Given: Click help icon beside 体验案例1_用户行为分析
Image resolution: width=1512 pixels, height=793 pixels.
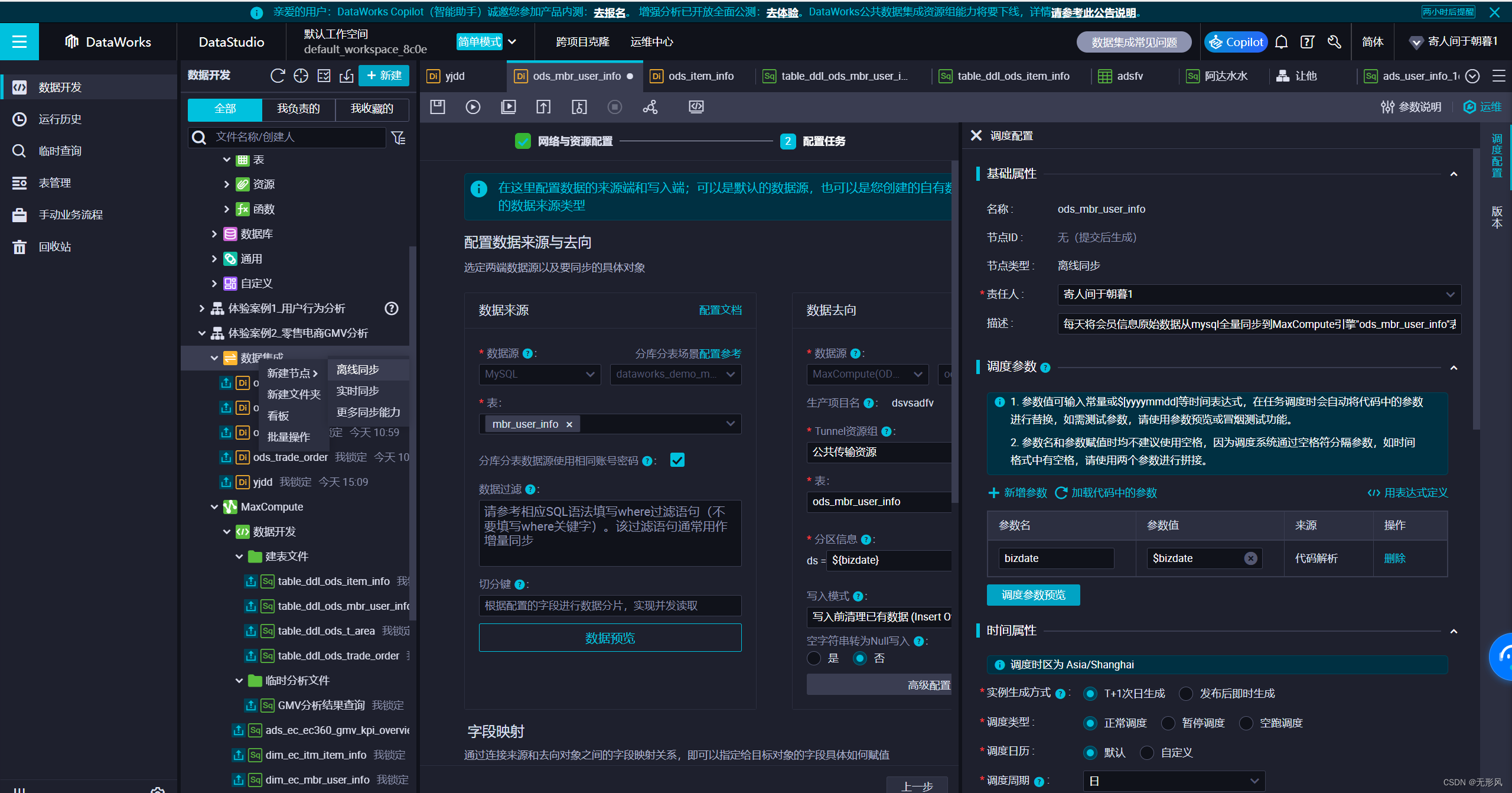Looking at the screenshot, I should click(392, 308).
